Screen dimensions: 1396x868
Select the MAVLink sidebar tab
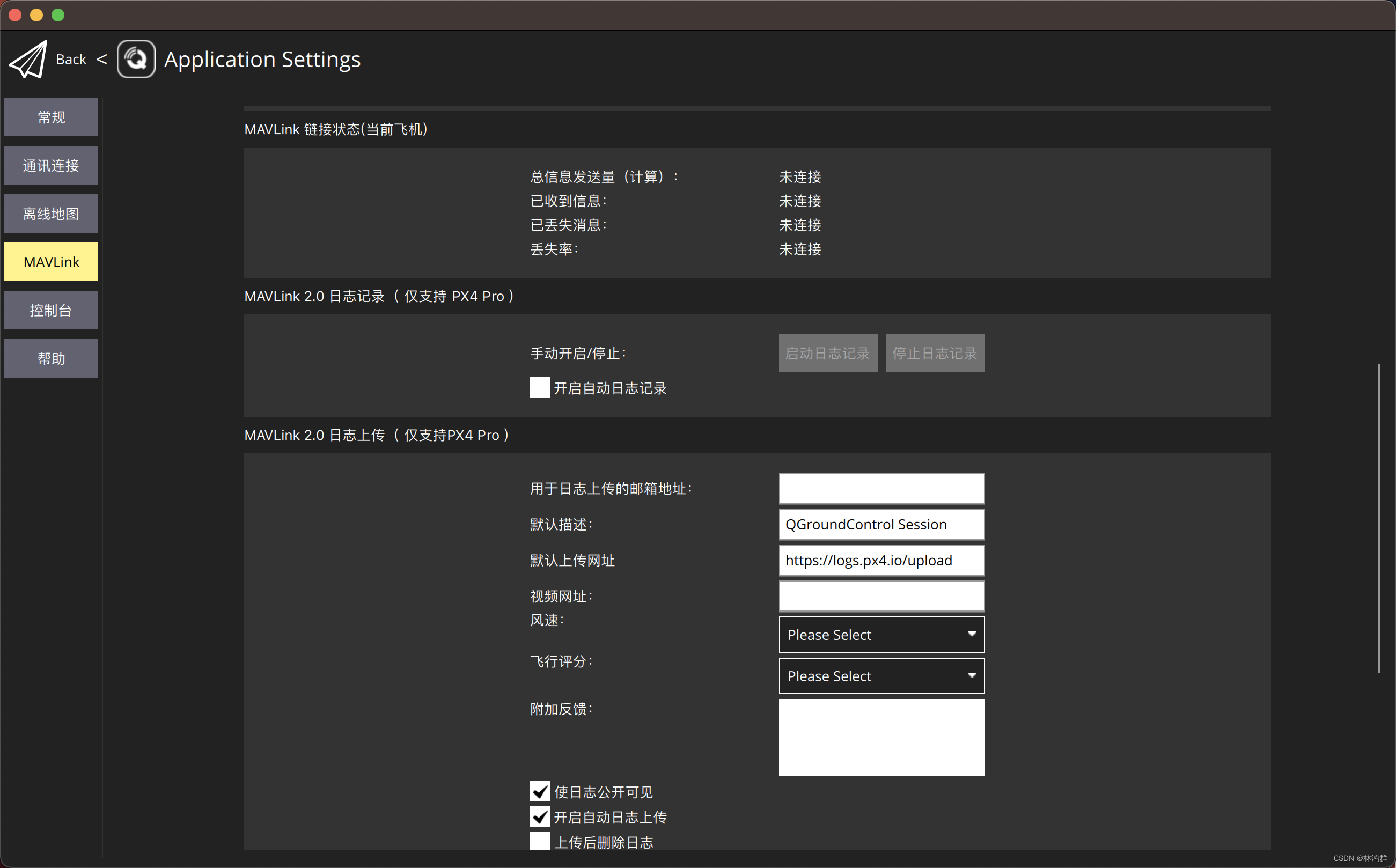coord(50,262)
